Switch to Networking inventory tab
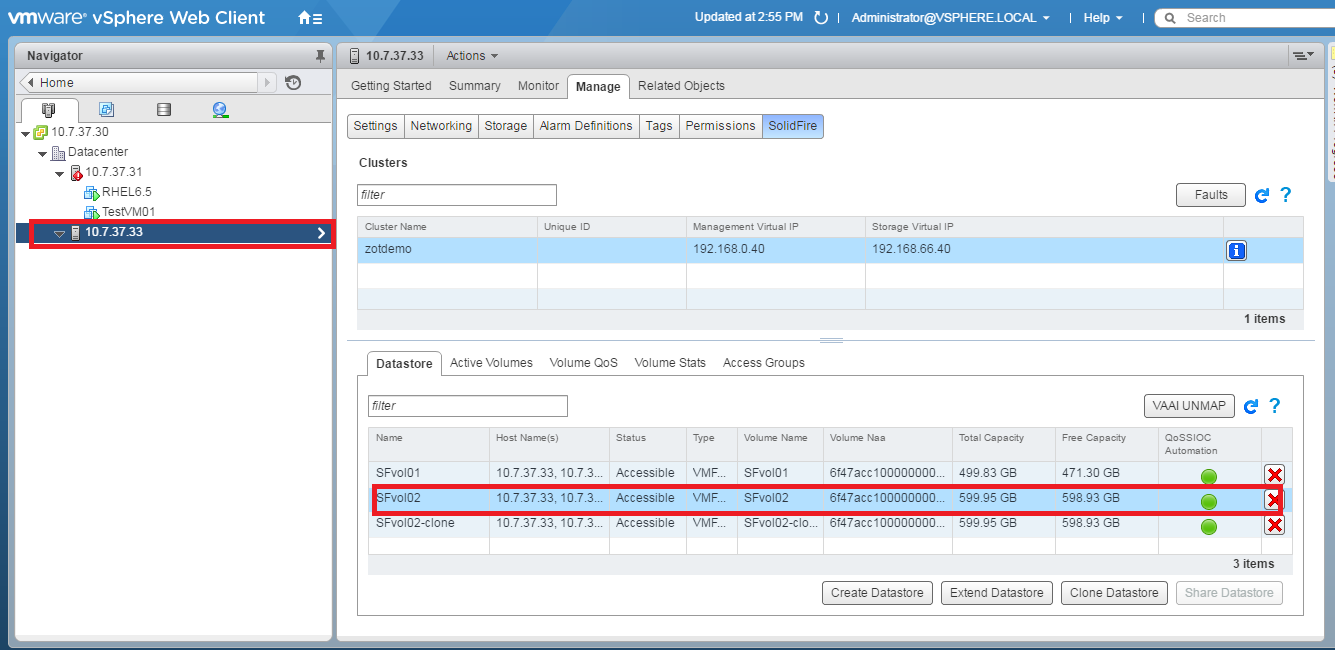The image size is (1335, 650). click(x=221, y=110)
